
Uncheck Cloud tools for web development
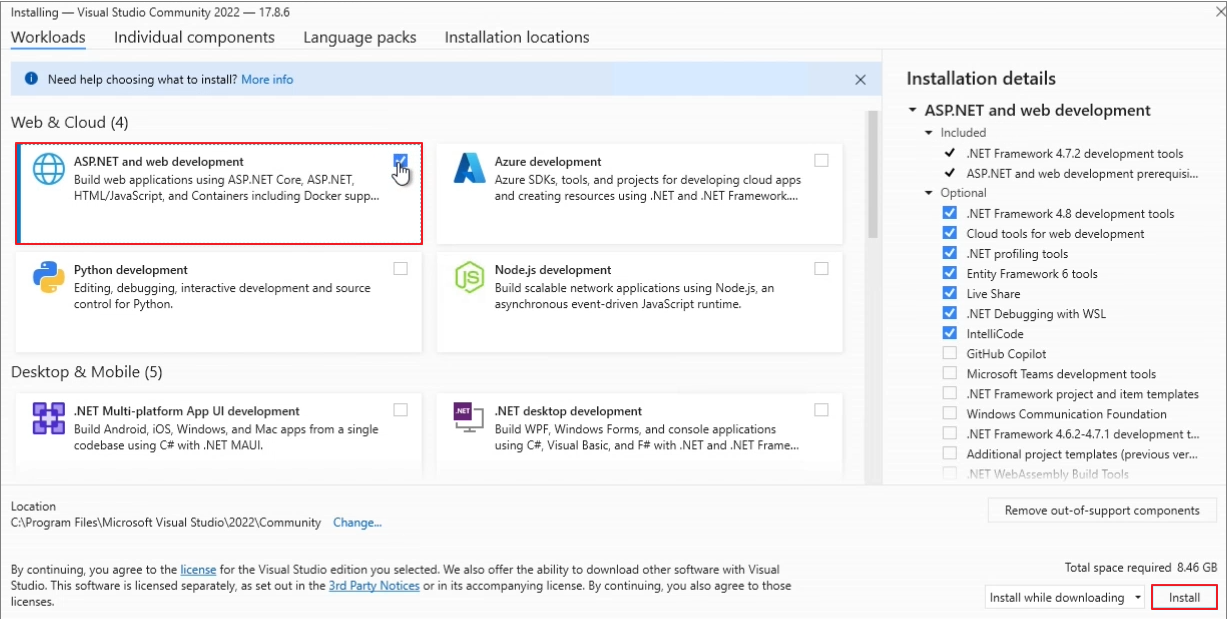click(x=949, y=233)
